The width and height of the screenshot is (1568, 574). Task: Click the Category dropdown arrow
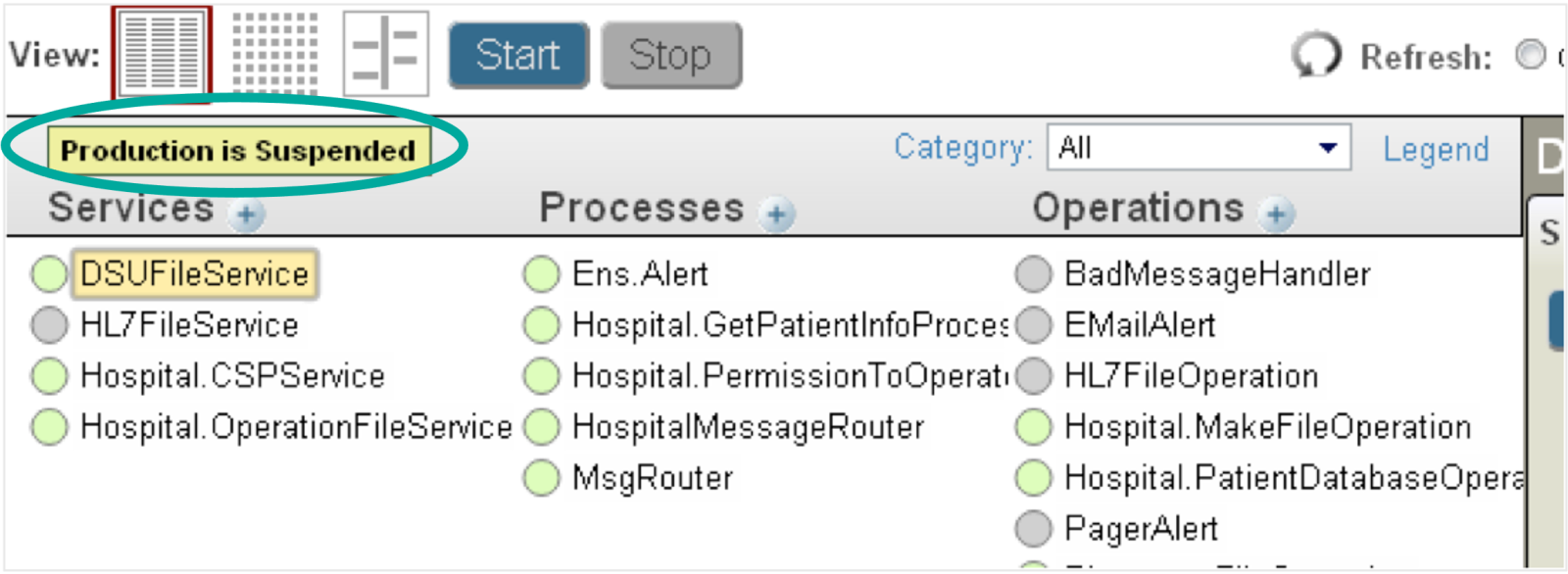tap(1328, 148)
